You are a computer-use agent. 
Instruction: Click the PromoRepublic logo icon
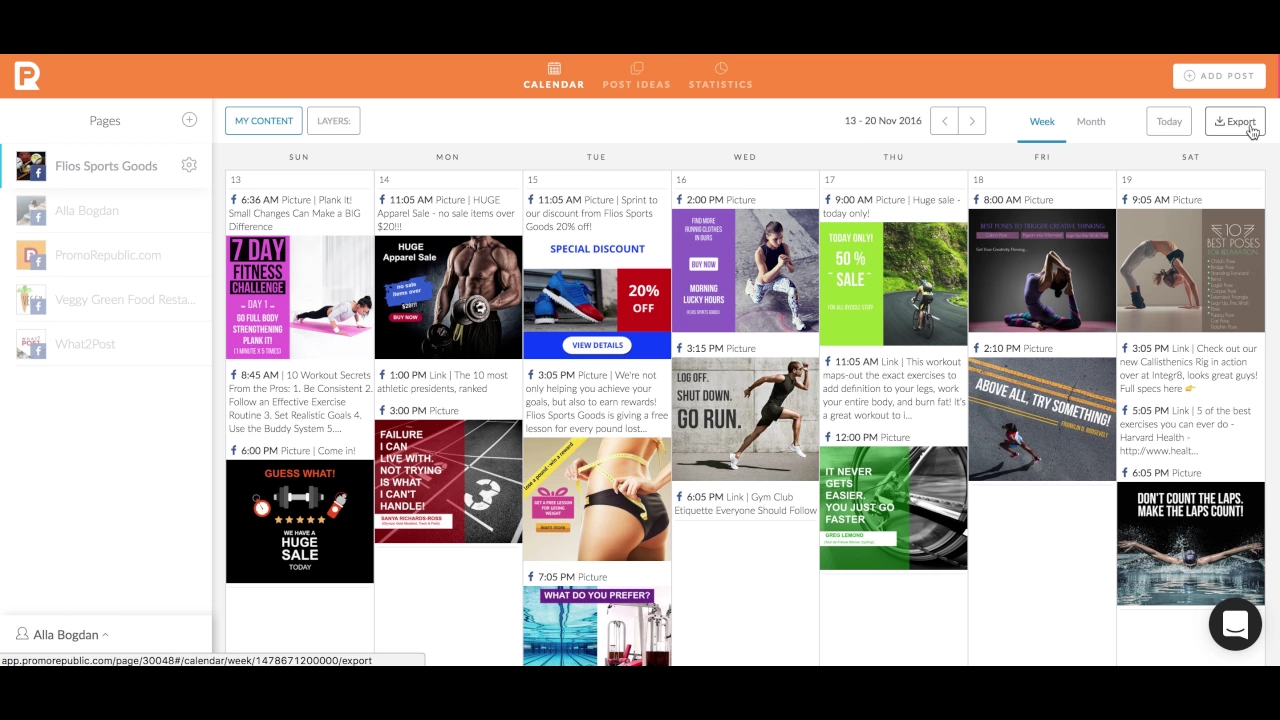tap(27, 76)
